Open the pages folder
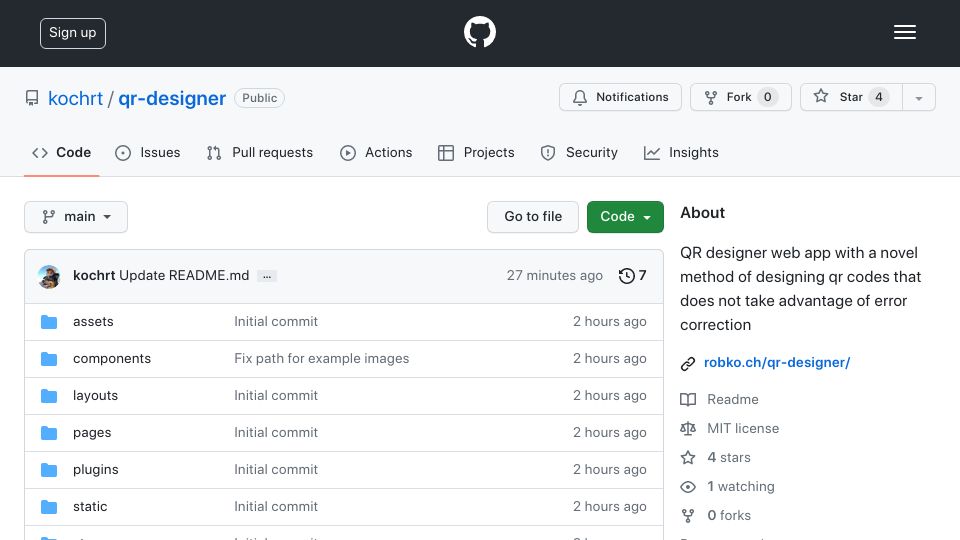The height and width of the screenshot is (540, 960). [92, 433]
